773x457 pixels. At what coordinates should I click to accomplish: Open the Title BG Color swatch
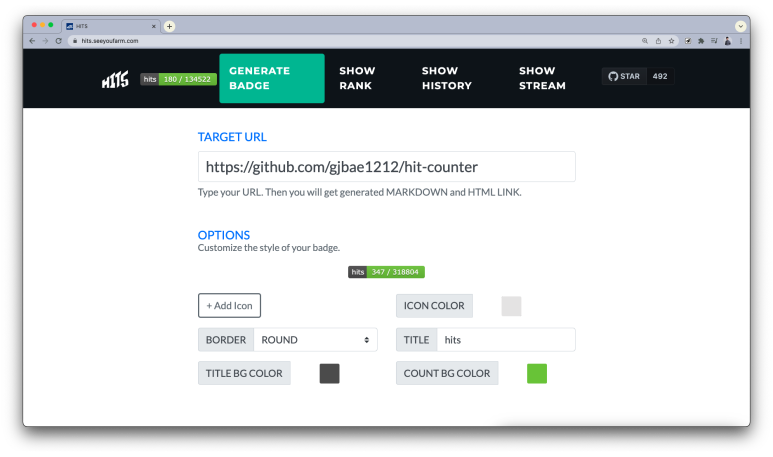(329, 373)
